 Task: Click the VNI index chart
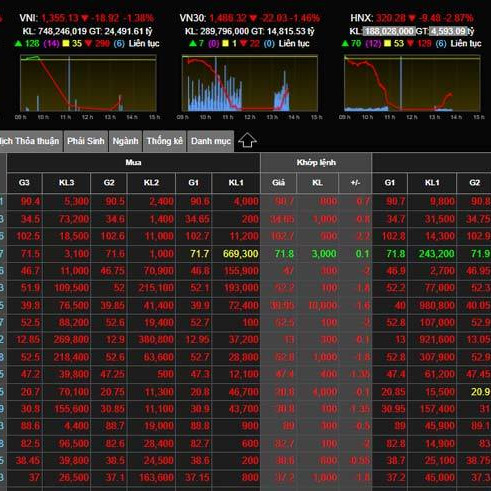pos(88,83)
